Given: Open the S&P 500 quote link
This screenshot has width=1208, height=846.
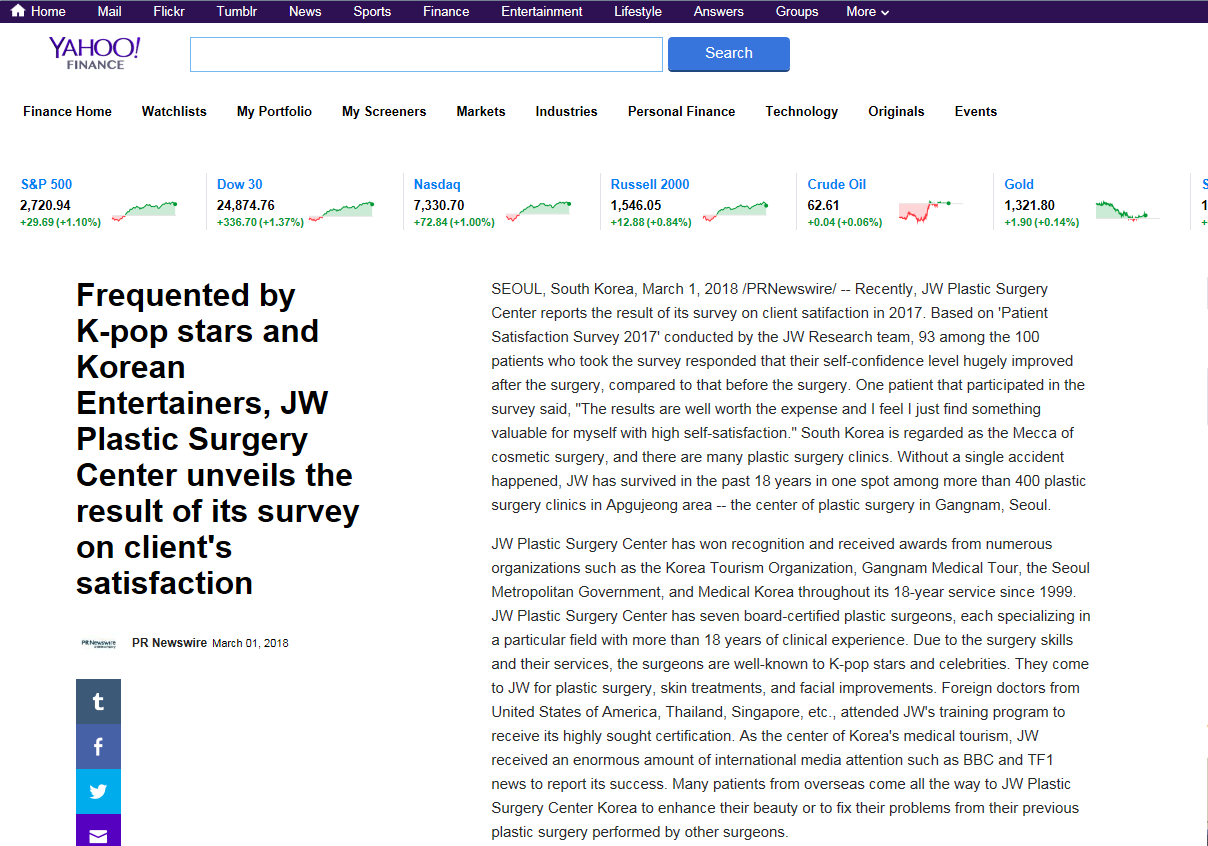Looking at the screenshot, I should (46, 184).
